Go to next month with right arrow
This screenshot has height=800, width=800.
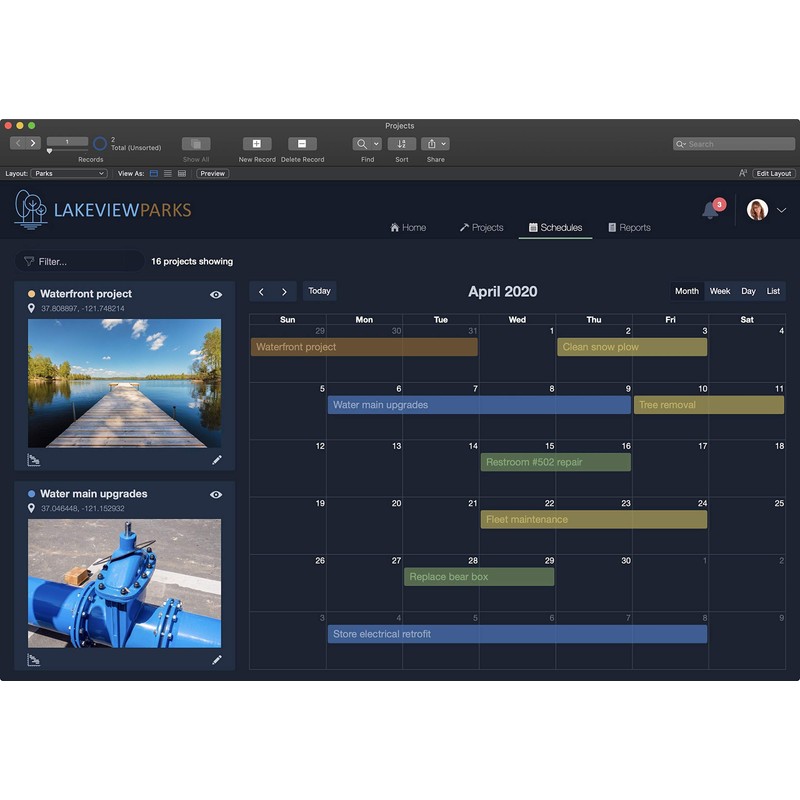pos(284,292)
